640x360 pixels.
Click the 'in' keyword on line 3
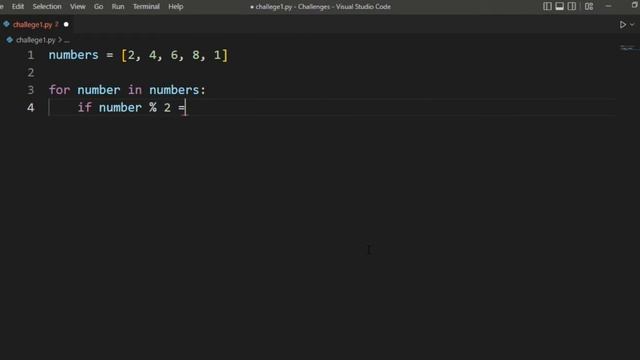135,90
